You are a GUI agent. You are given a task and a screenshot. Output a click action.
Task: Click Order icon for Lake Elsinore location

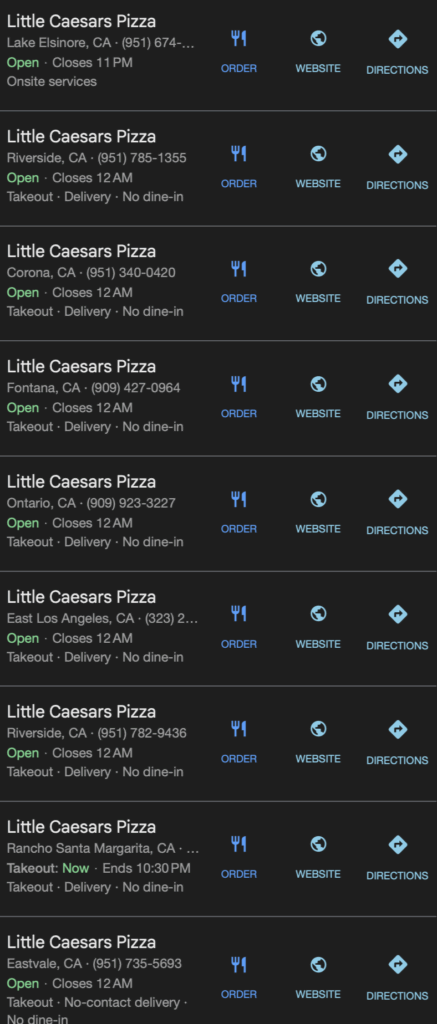point(238,39)
